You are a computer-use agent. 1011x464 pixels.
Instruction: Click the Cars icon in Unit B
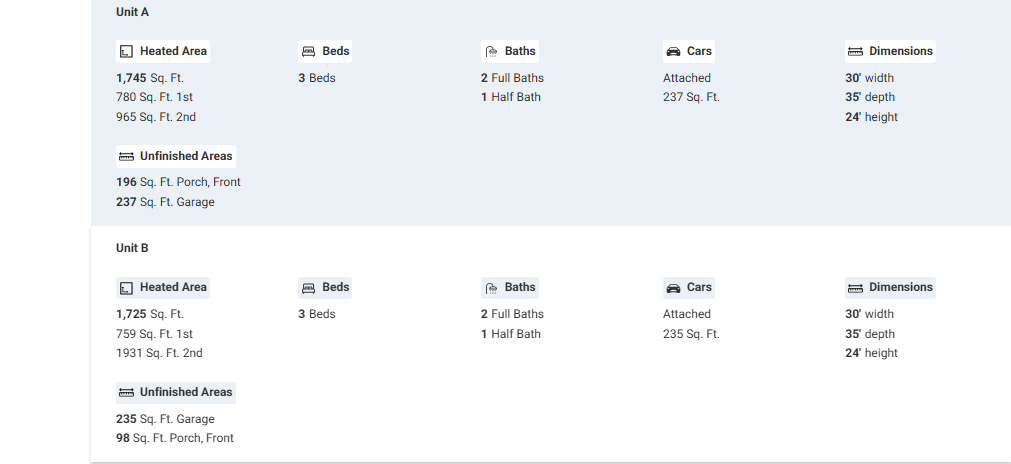[673, 288]
